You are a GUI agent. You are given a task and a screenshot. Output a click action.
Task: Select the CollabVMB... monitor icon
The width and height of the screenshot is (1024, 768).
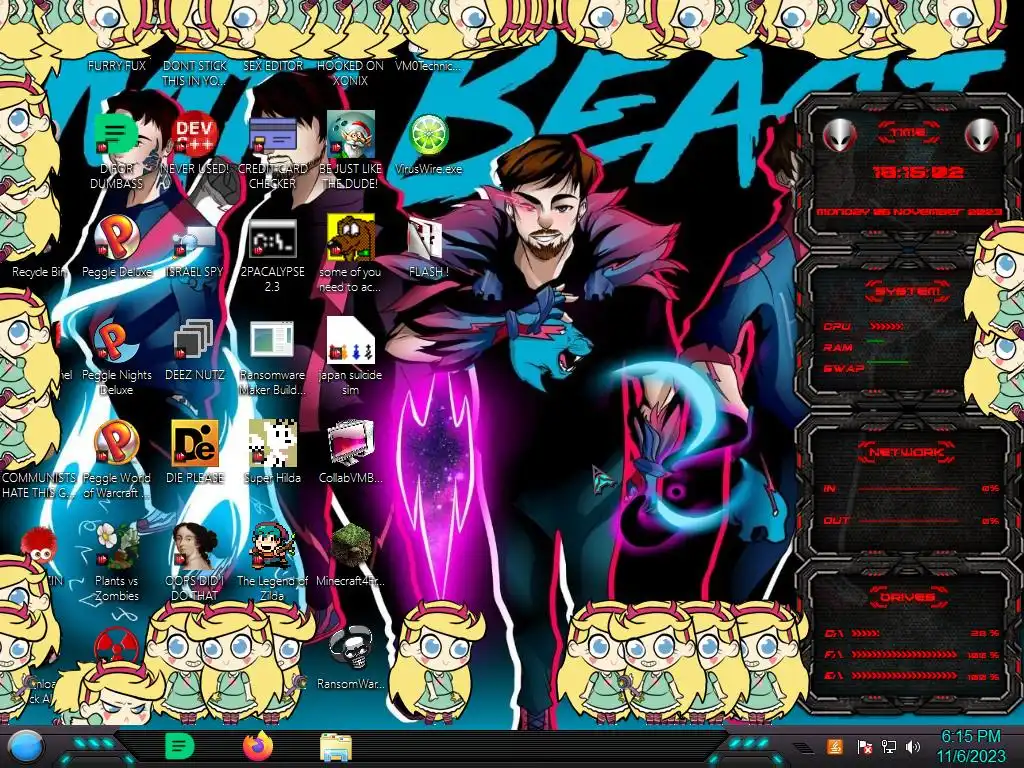(350, 443)
